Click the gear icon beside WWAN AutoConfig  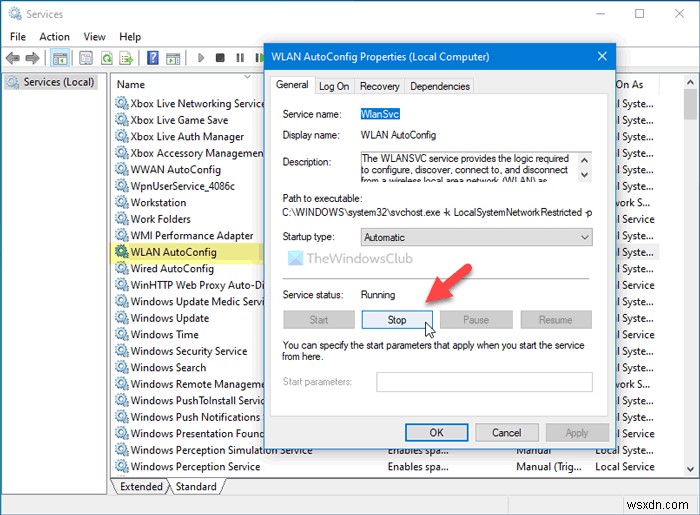click(121, 169)
